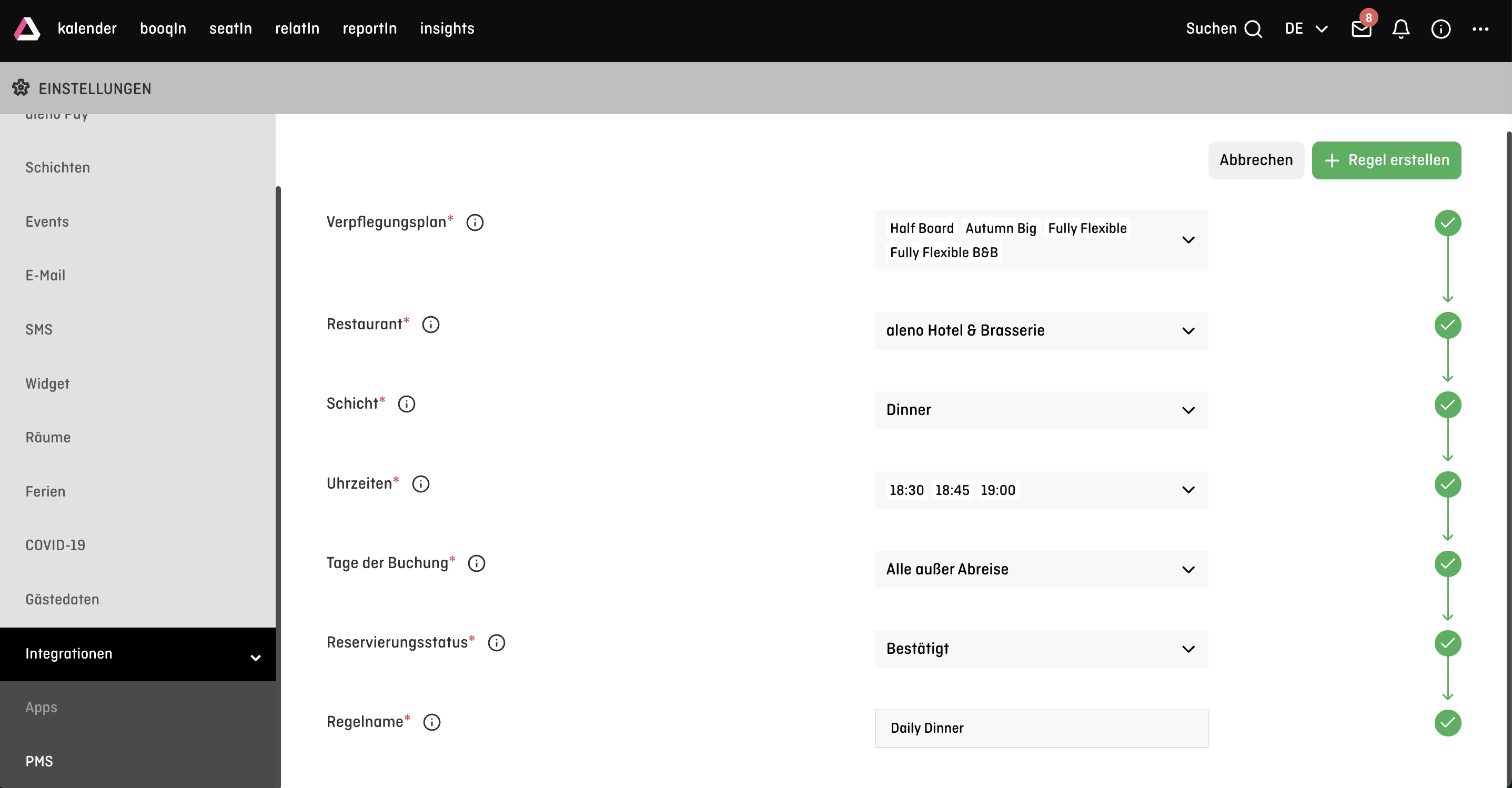Open COVID-19 settings in sidebar
The height and width of the screenshot is (788, 1512).
[x=138, y=545]
